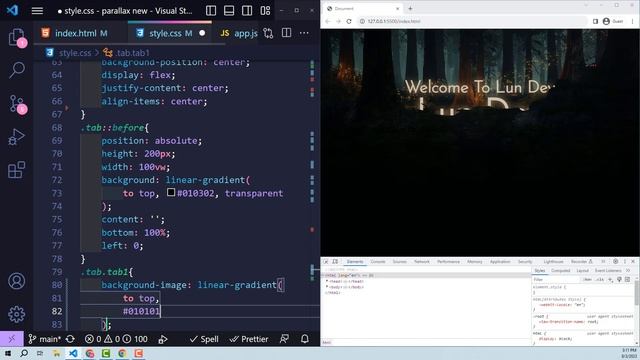This screenshot has width=640, height=360.
Task: Click the main* branch indicator in status bar
Action: click(44, 339)
